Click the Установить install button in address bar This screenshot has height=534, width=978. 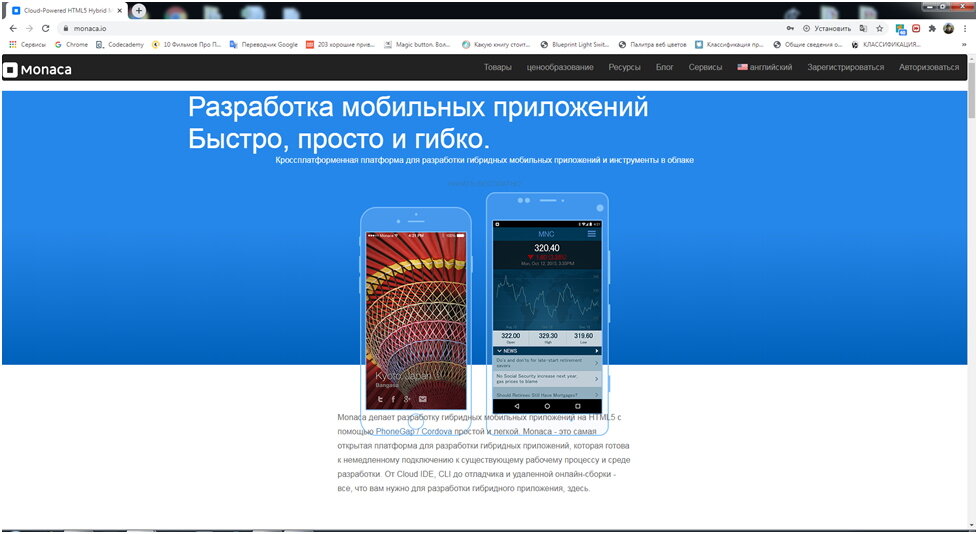tap(826, 28)
